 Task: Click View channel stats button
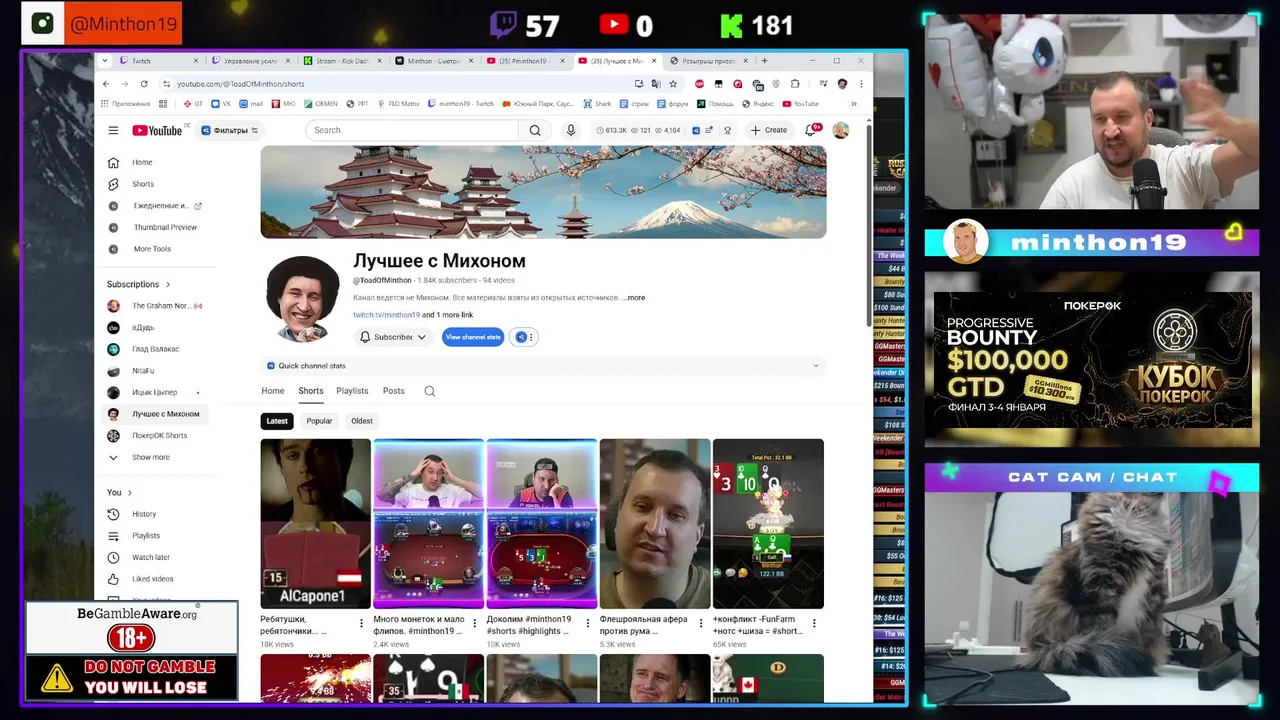click(473, 337)
